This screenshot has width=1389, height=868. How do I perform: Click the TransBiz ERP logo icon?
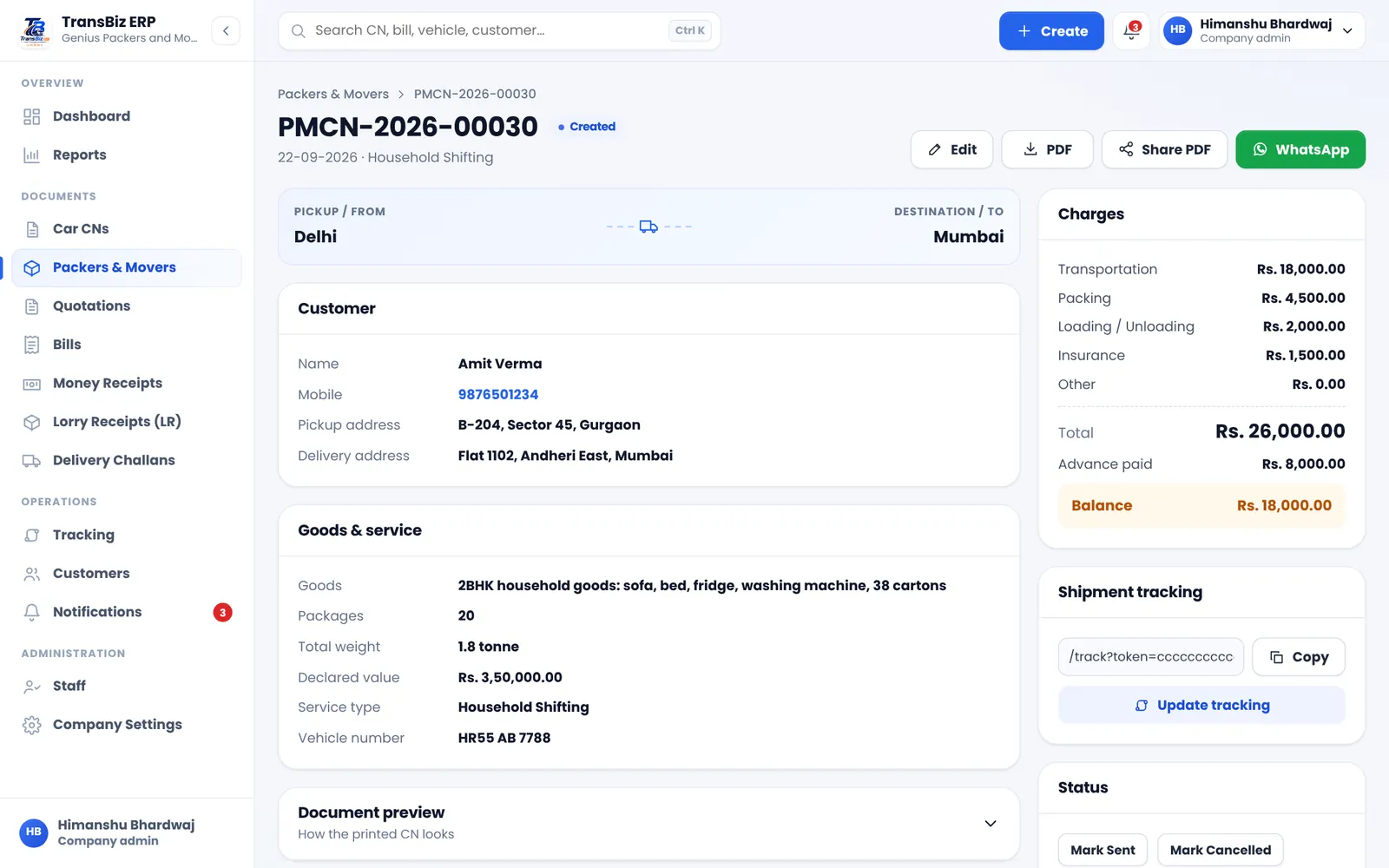pos(35,30)
